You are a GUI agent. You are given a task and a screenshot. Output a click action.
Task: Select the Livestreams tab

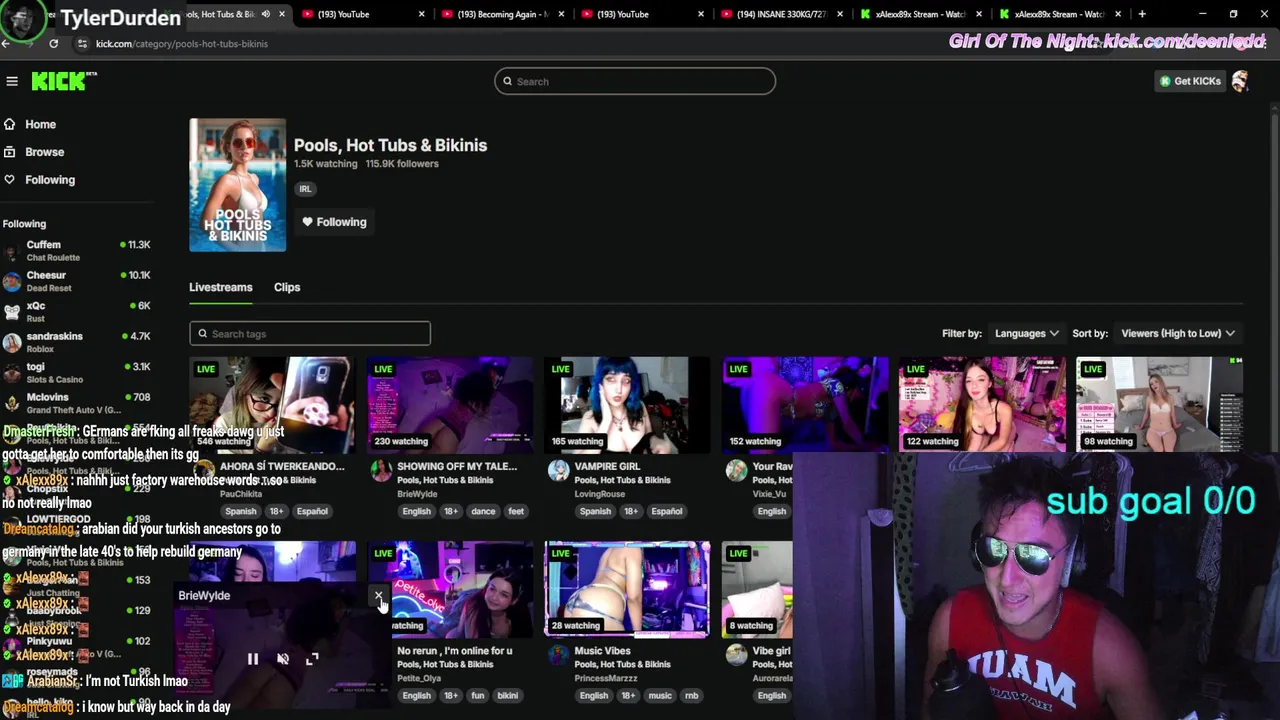point(221,287)
